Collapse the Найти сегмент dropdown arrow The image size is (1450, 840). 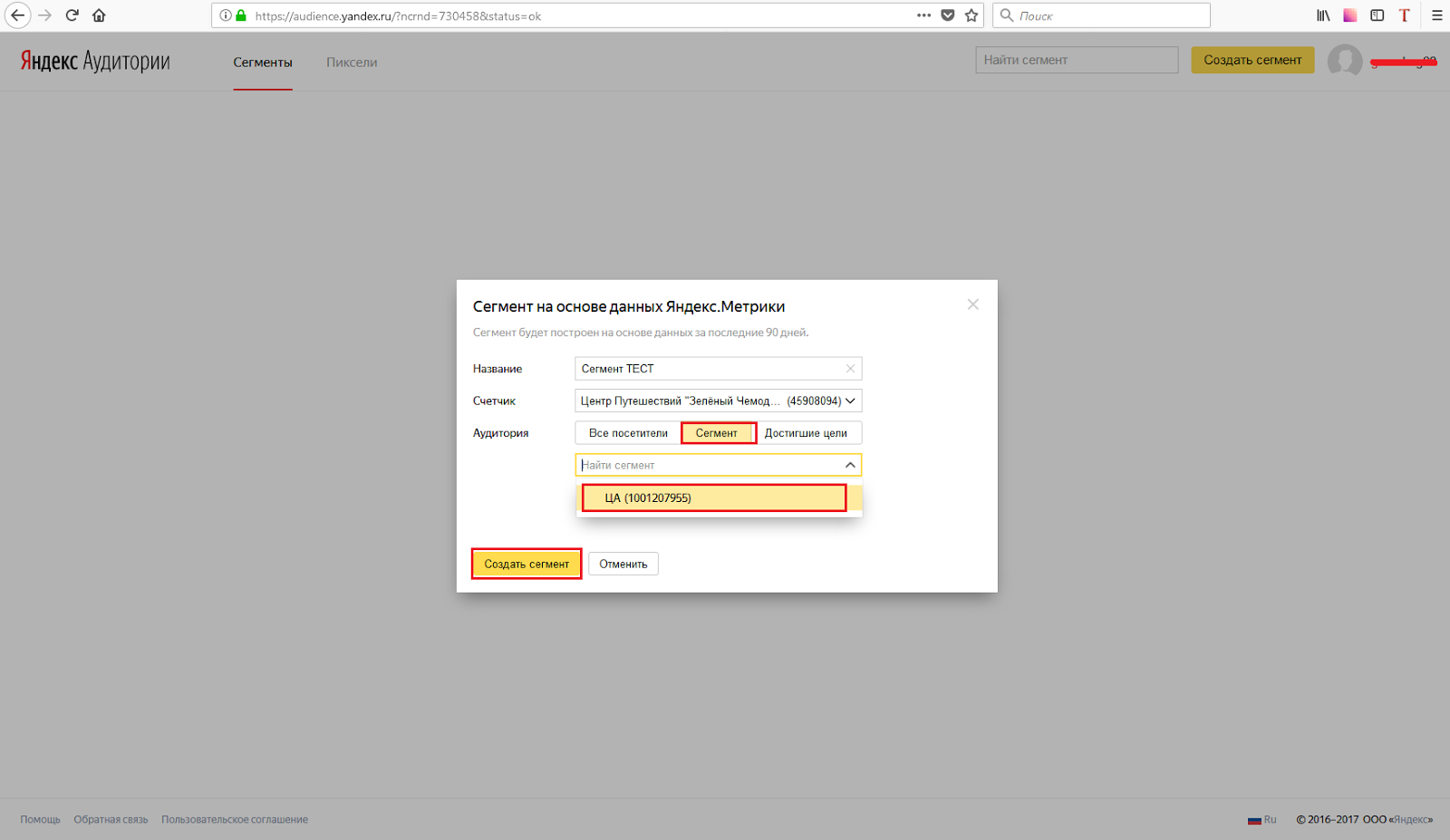pyautogui.click(x=850, y=465)
